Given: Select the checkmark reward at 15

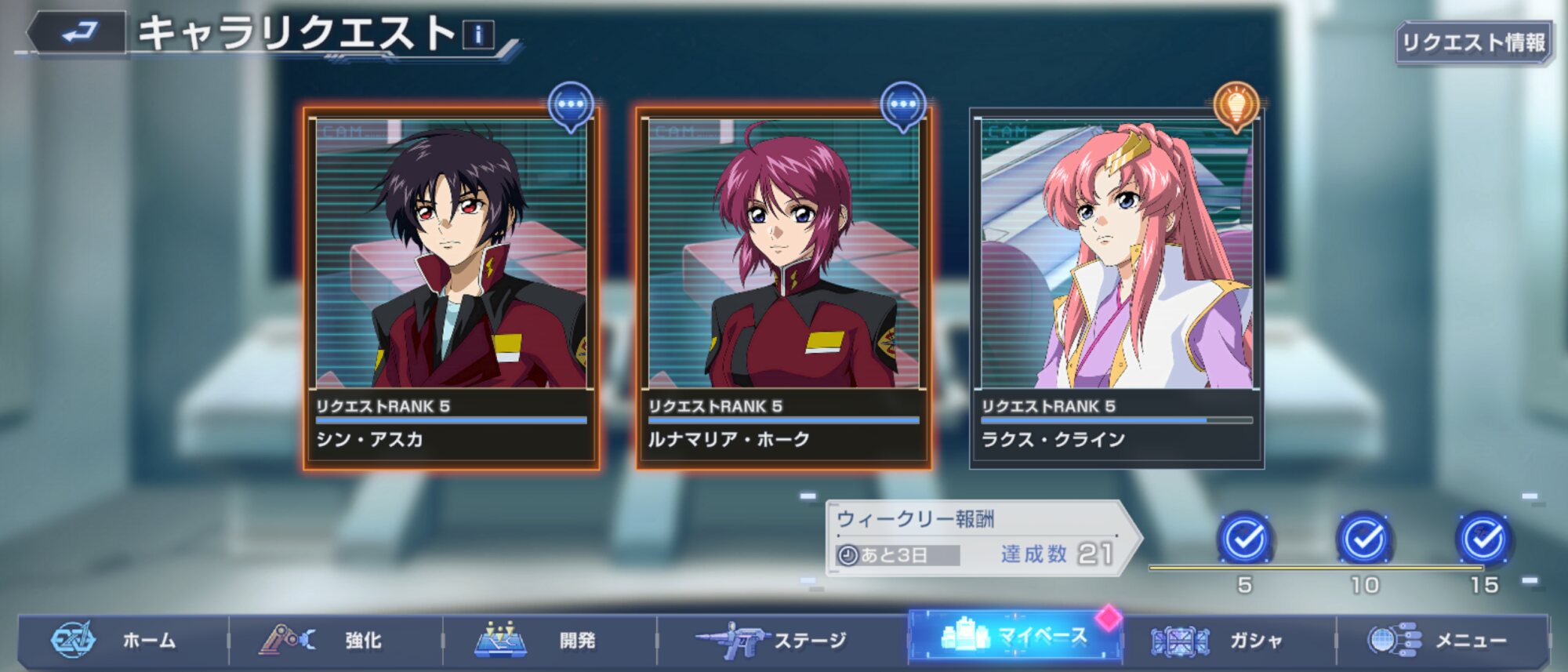Looking at the screenshot, I should (x=1484, y=539).
